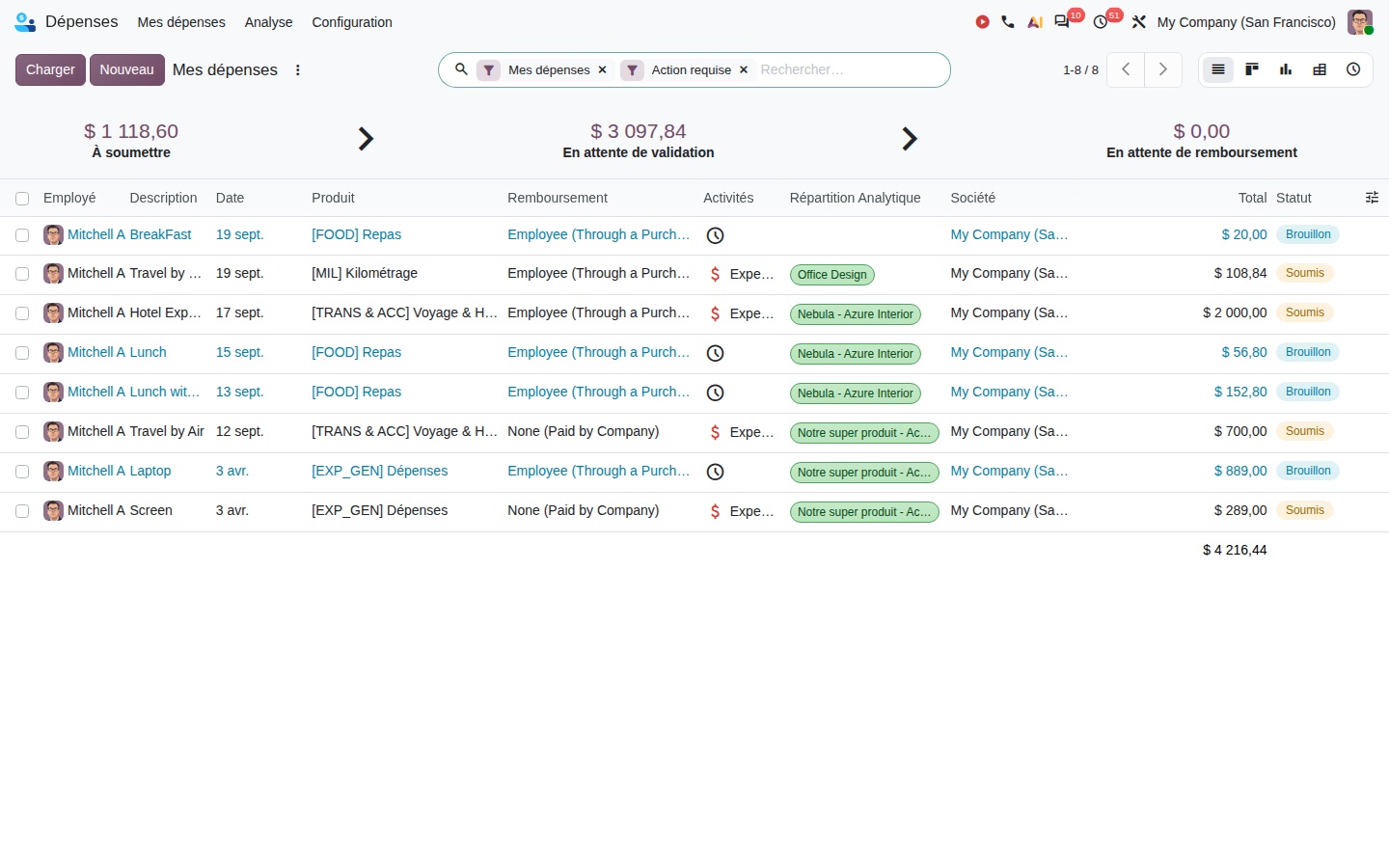1389x868 pixels.
Task: Open activity clock on the Laptop row
Action: tap(715, 472)
